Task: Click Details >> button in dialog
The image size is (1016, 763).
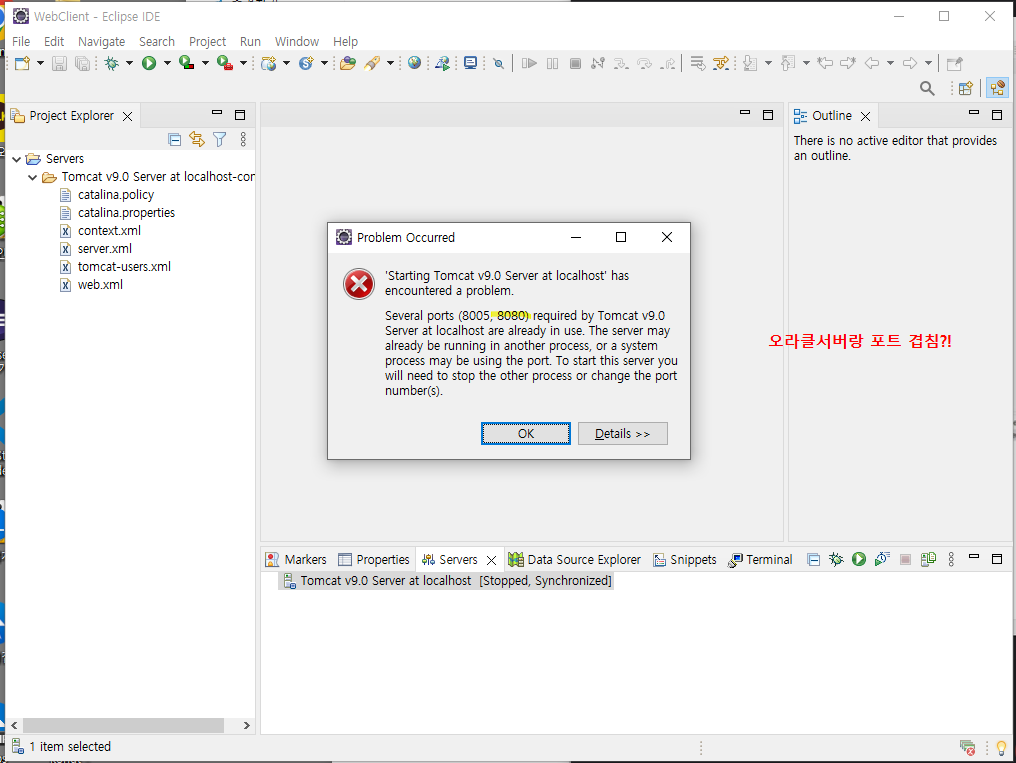Action: pyautogui.click(x=622, y=433)
